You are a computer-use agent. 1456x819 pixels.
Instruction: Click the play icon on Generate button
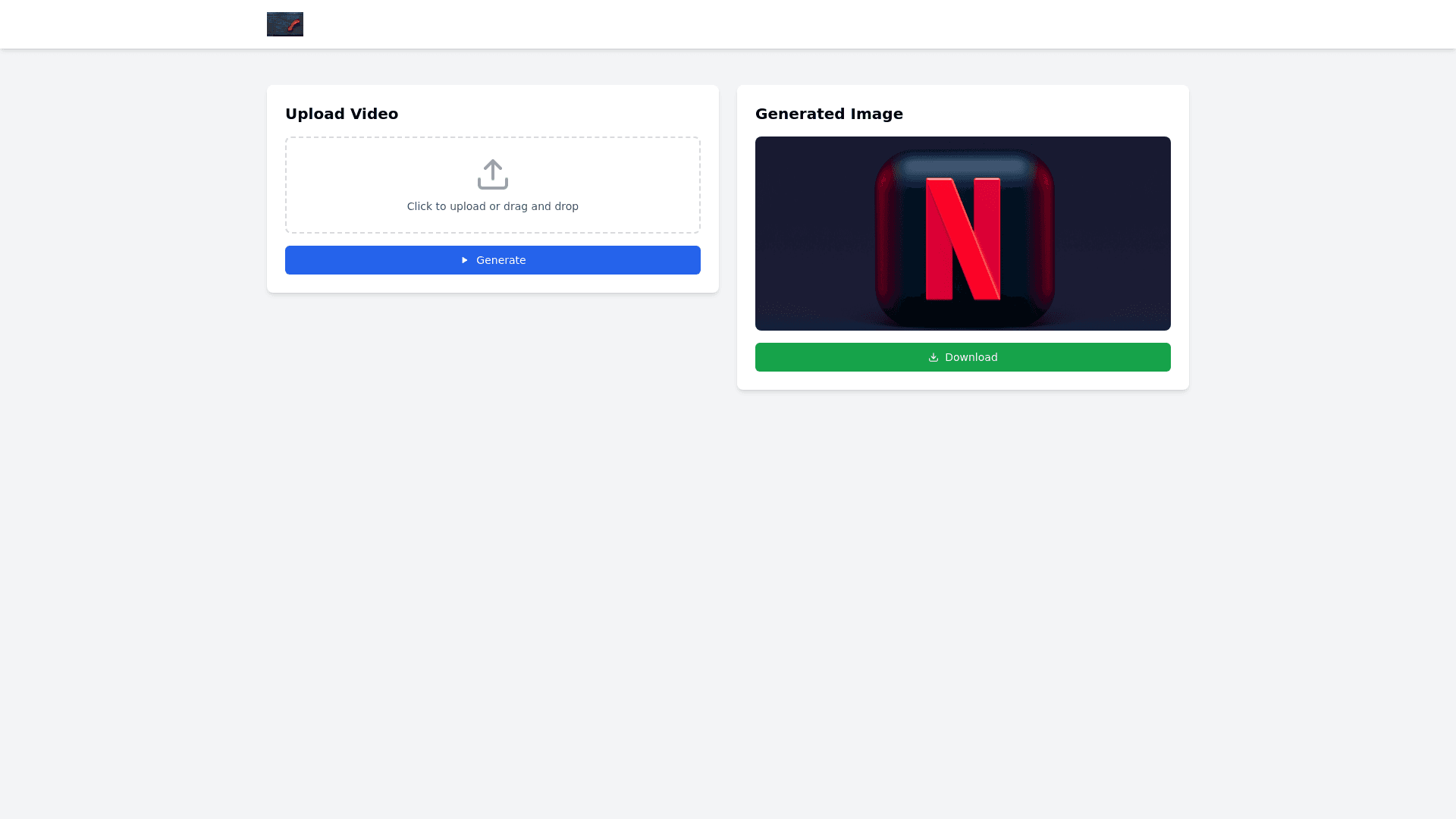[x=465, y=260]
